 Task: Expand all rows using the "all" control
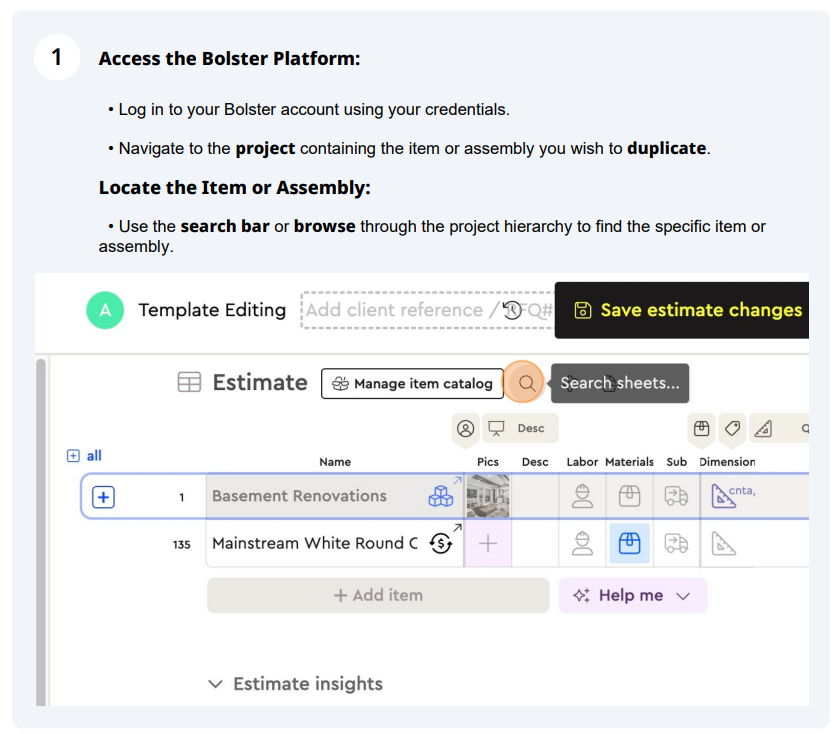[x=84, y=456]
